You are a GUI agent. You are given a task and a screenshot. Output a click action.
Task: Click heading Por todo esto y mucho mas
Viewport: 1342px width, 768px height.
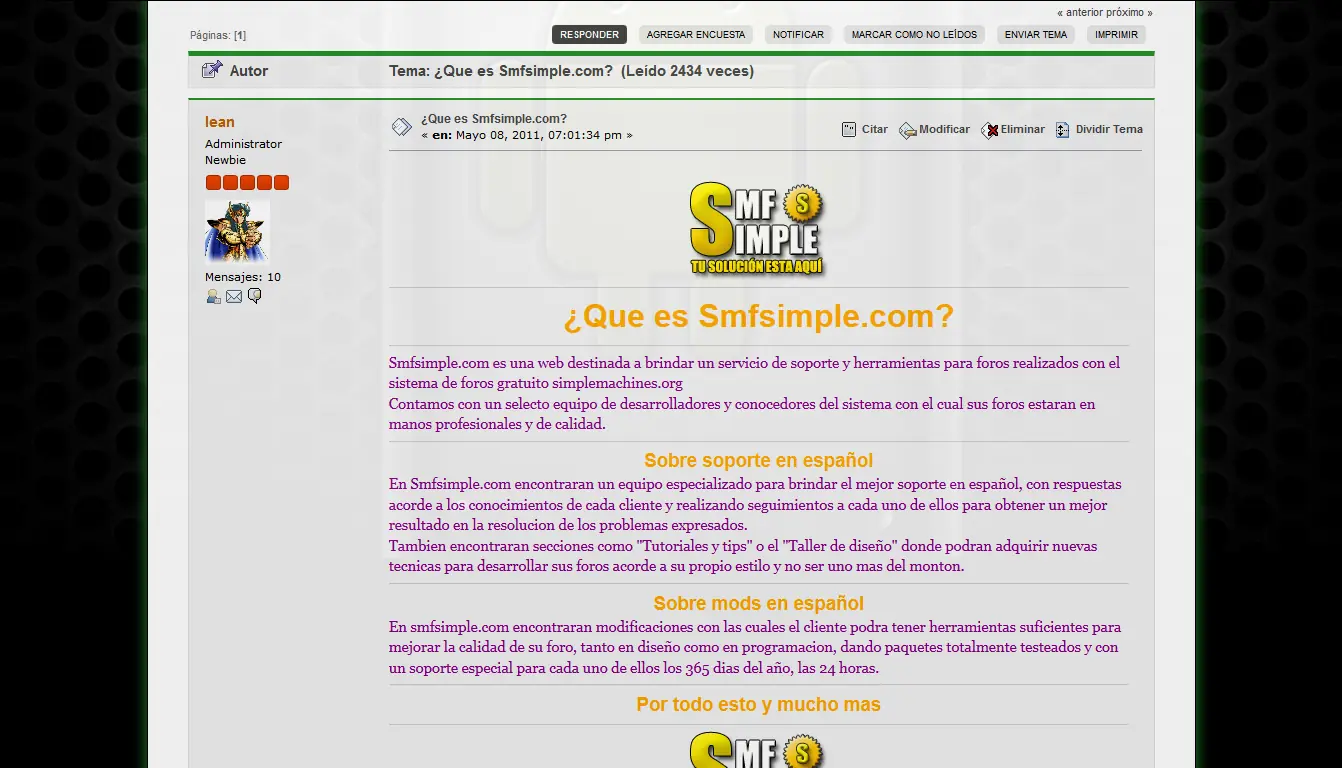[758, 705]
